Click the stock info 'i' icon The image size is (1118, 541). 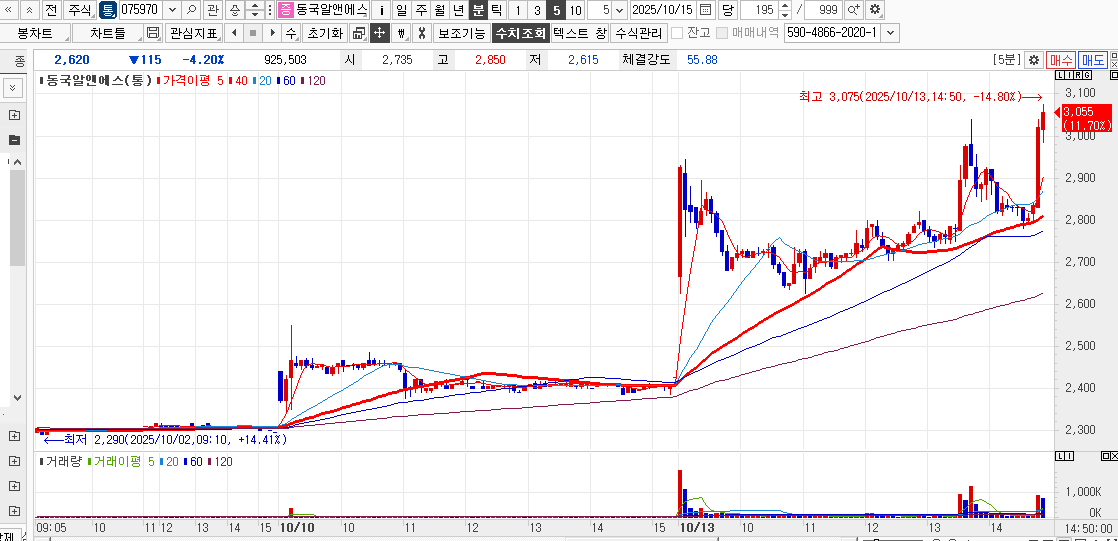(x=381, y=10)
